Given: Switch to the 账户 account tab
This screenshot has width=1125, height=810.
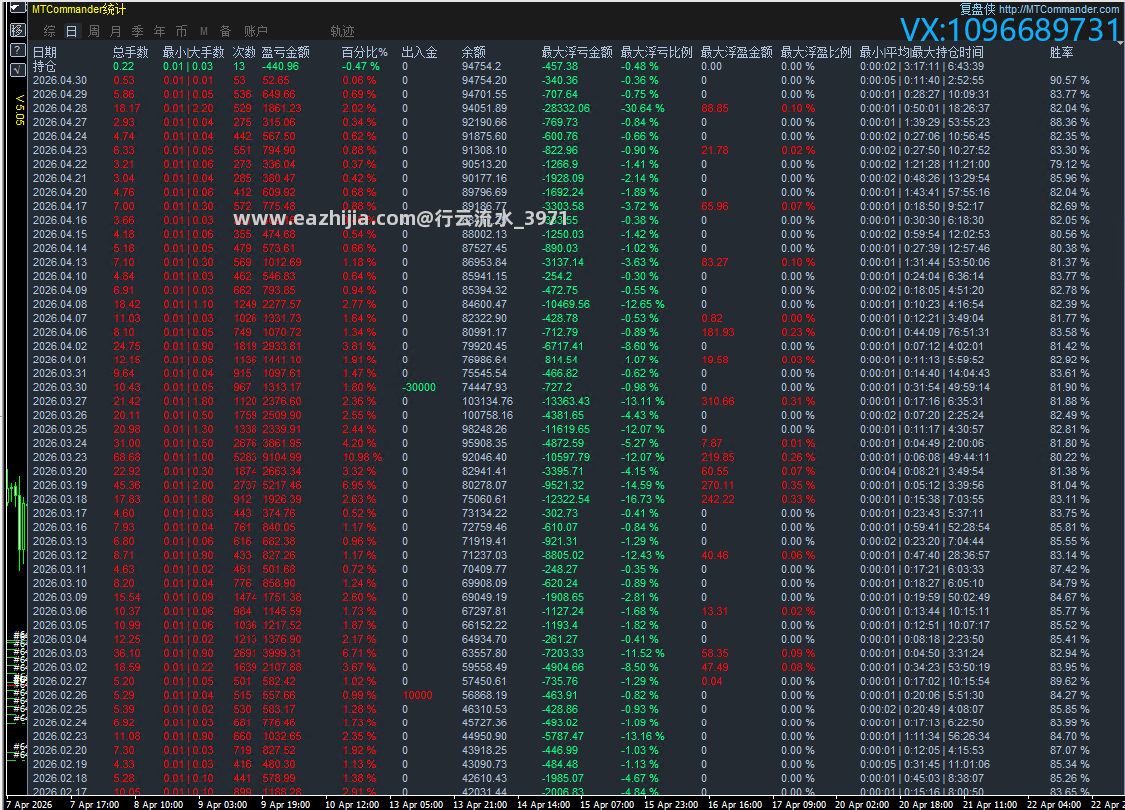Looking at the screenshot, I should [x=255, y=31].
